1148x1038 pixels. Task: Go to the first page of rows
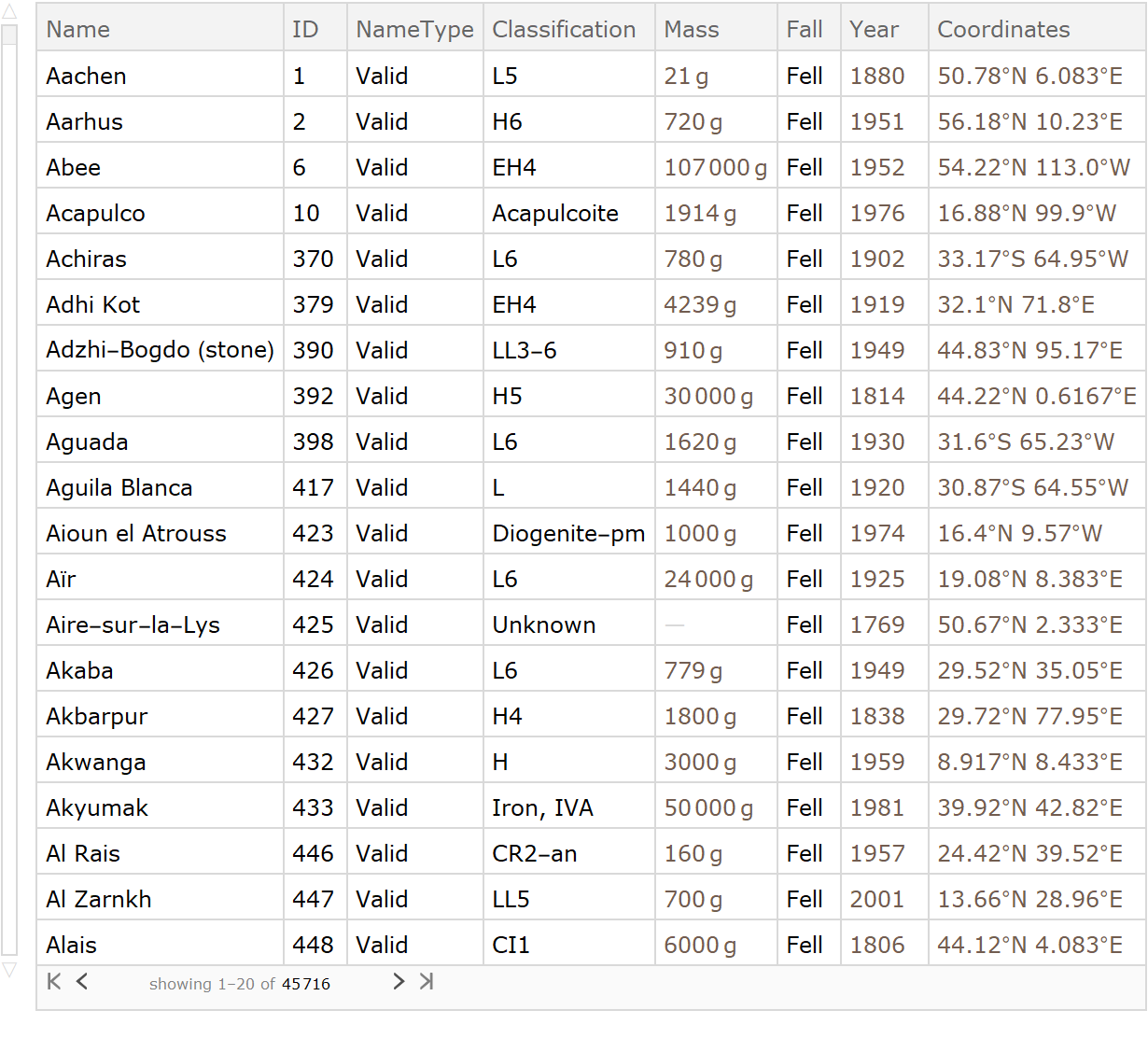click(x=54, y=981)
